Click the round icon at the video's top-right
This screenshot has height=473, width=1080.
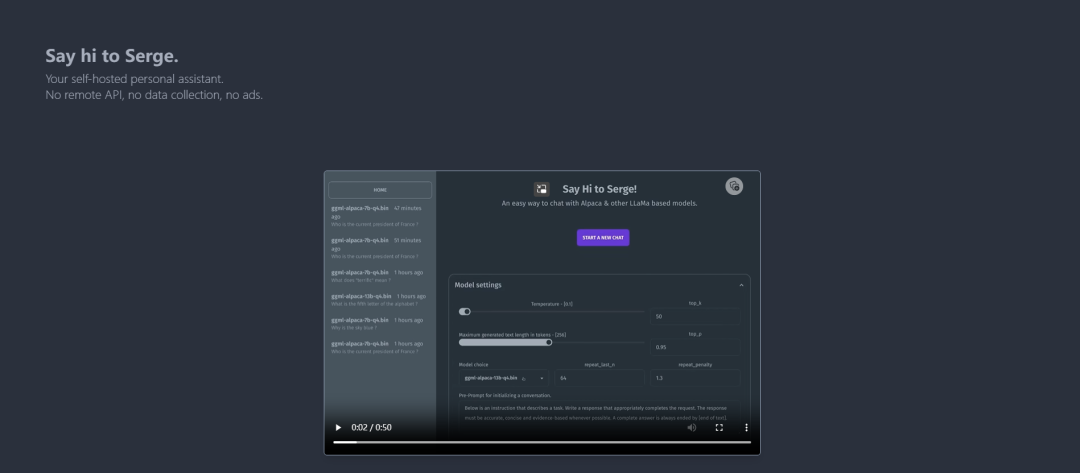coord(734,186)
